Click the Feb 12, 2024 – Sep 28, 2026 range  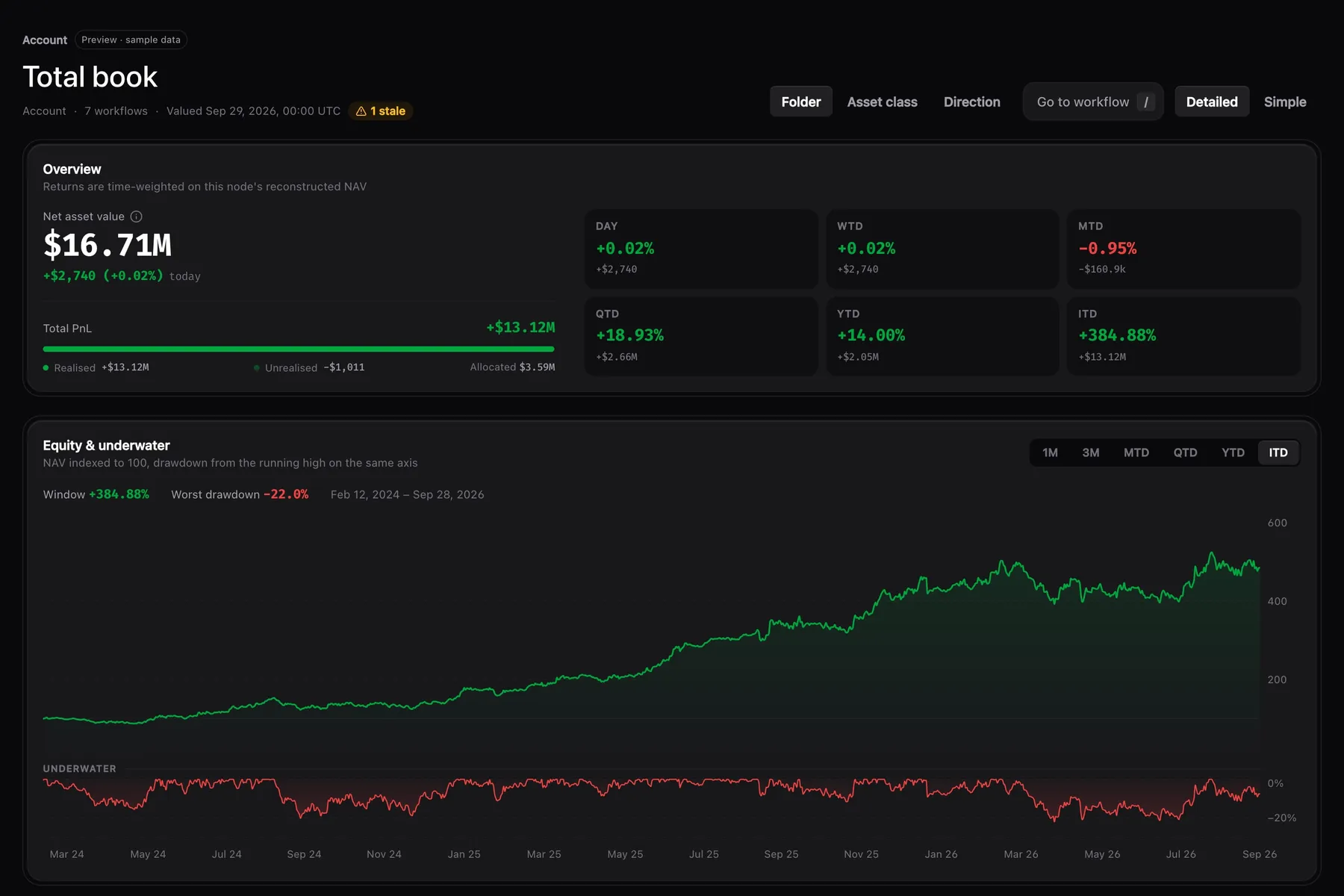click(407, 495)
